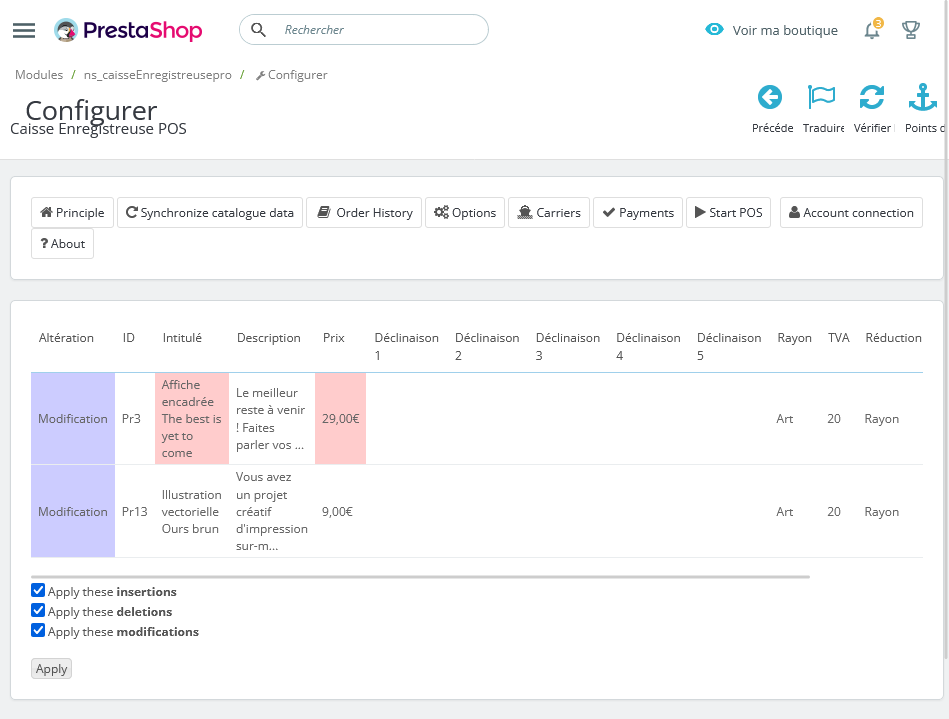Click the trophy achievements icon

coord(910,31)
